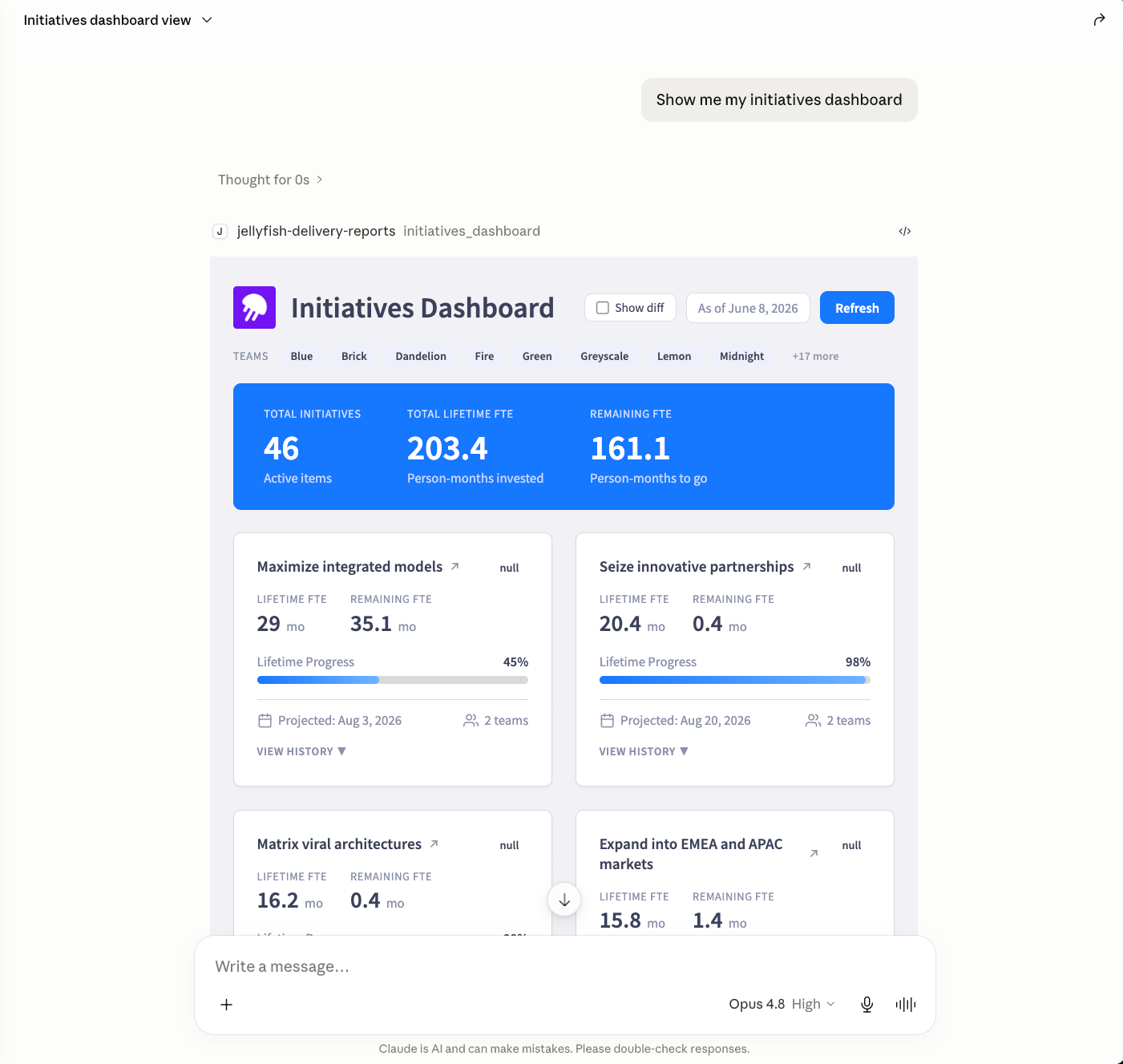The image size is (1123, 1064).
Task: Click the 15.8 mo lifetime FTE value
Action: click(632, 920)
